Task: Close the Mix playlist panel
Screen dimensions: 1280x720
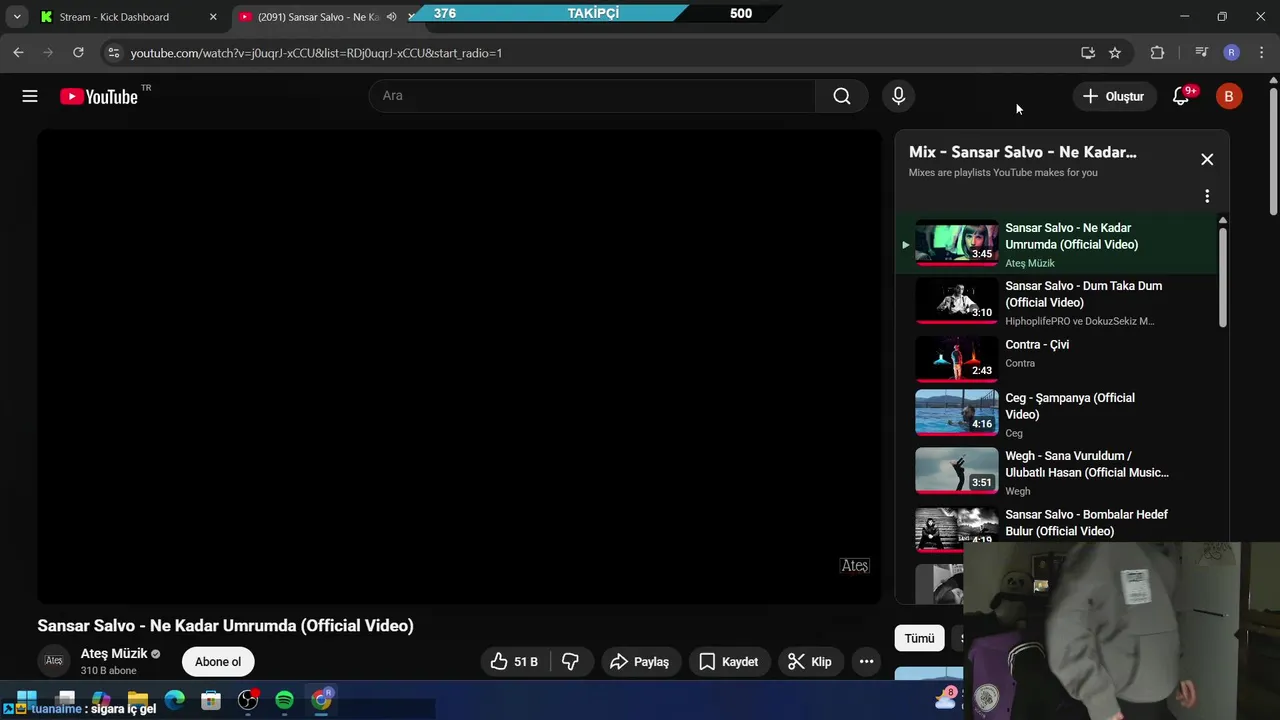Action: point(1207,159)
